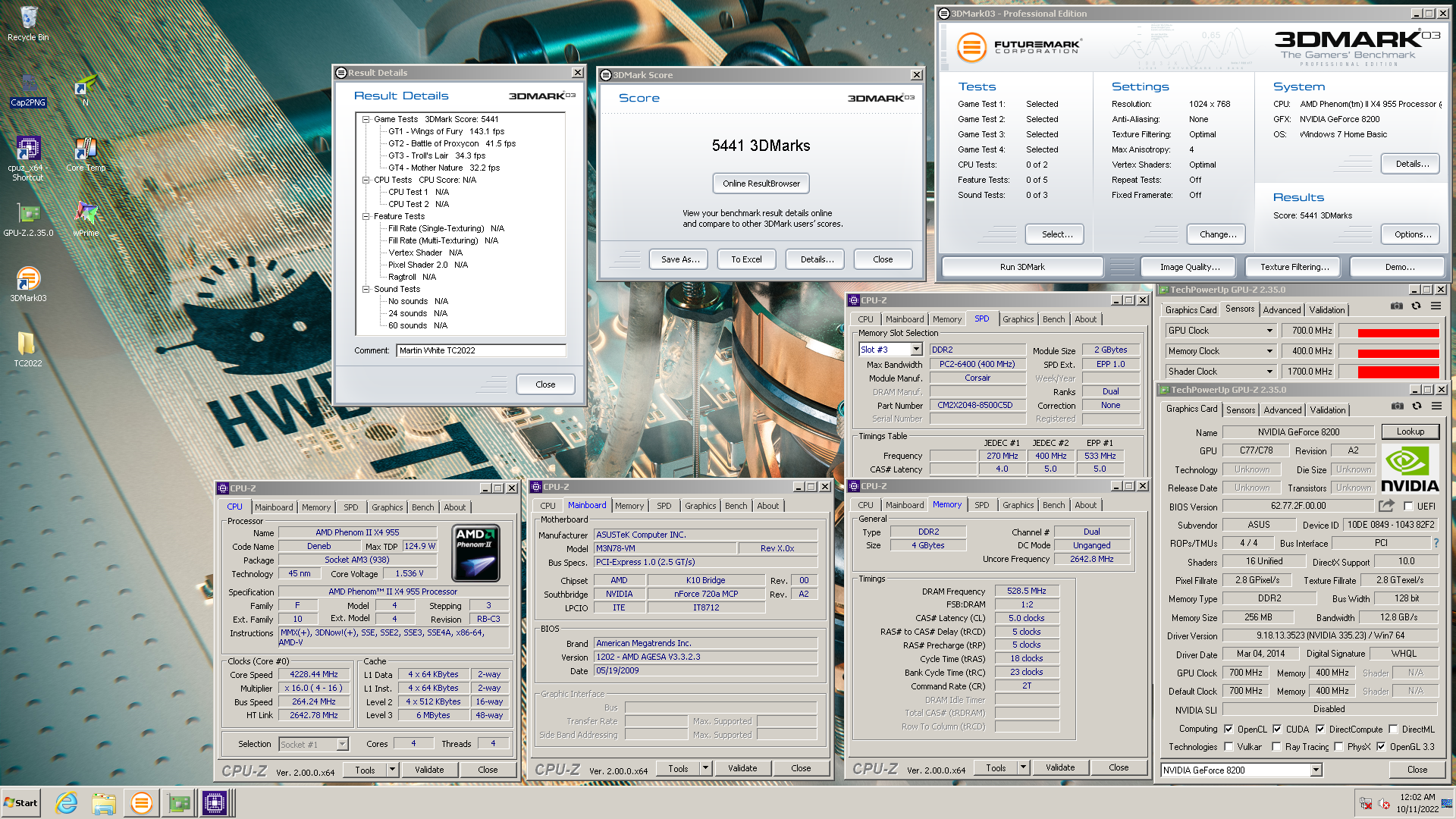Switch to Validation tab in GPU-Z Graphics Card window
The image size is (1456, 819).
click(1328, 409)
